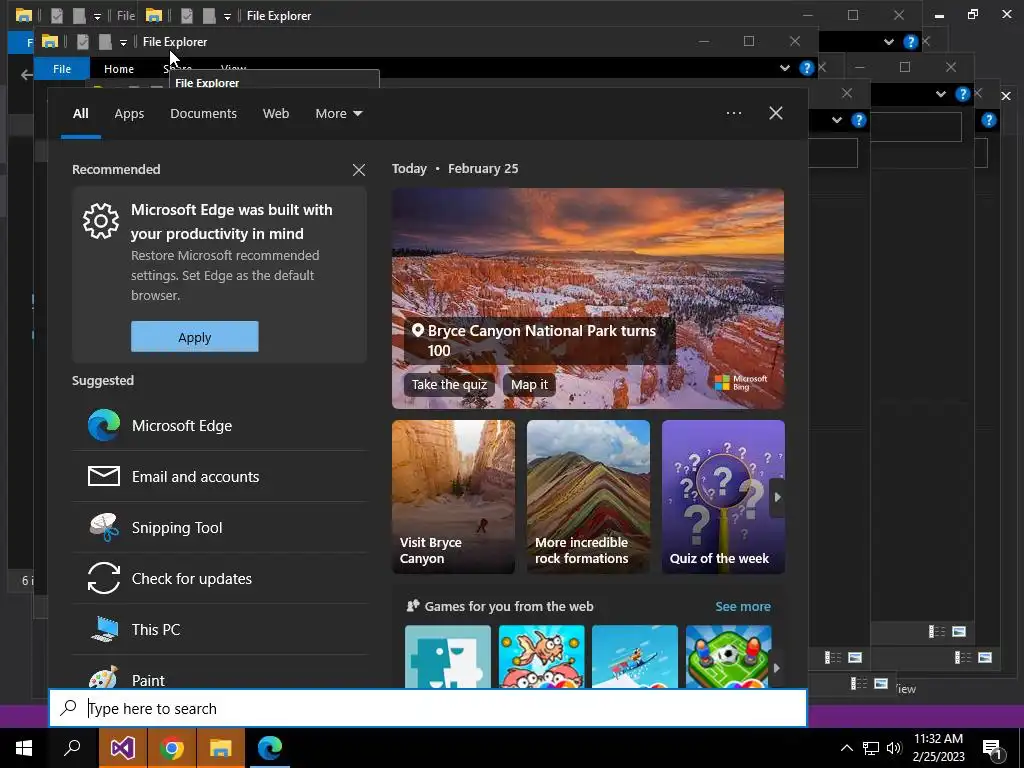This screenshot has width=1024, height=768.
Task: Open quick access toolbar dropdown in front File Explorer
Action: (123, 42)
